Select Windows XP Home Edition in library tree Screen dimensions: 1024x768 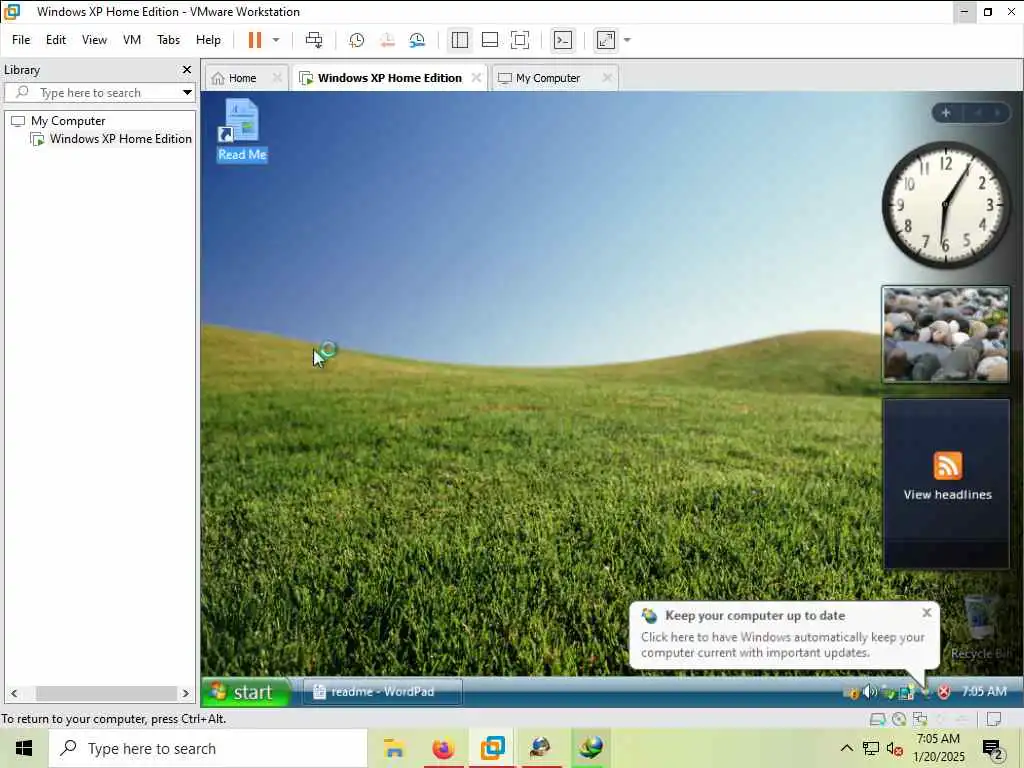[x=120, y=139]
